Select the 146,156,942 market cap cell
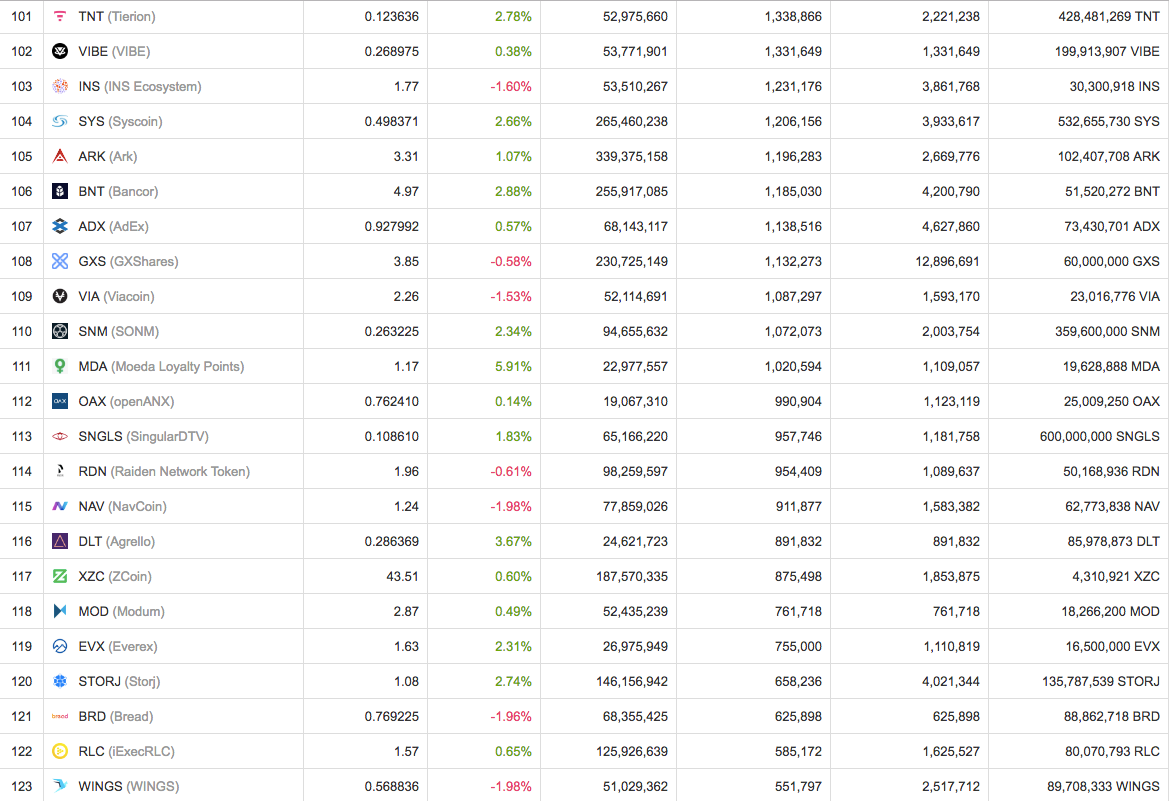The image size is (1169, 801). [631, 682]
